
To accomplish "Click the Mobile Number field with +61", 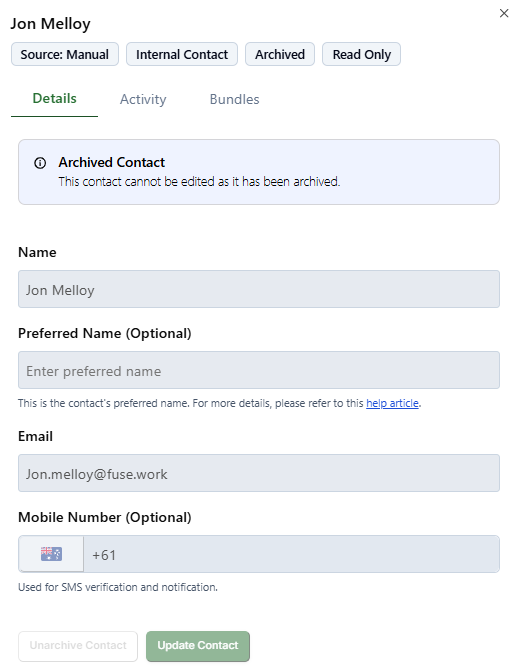I will 292,554.
